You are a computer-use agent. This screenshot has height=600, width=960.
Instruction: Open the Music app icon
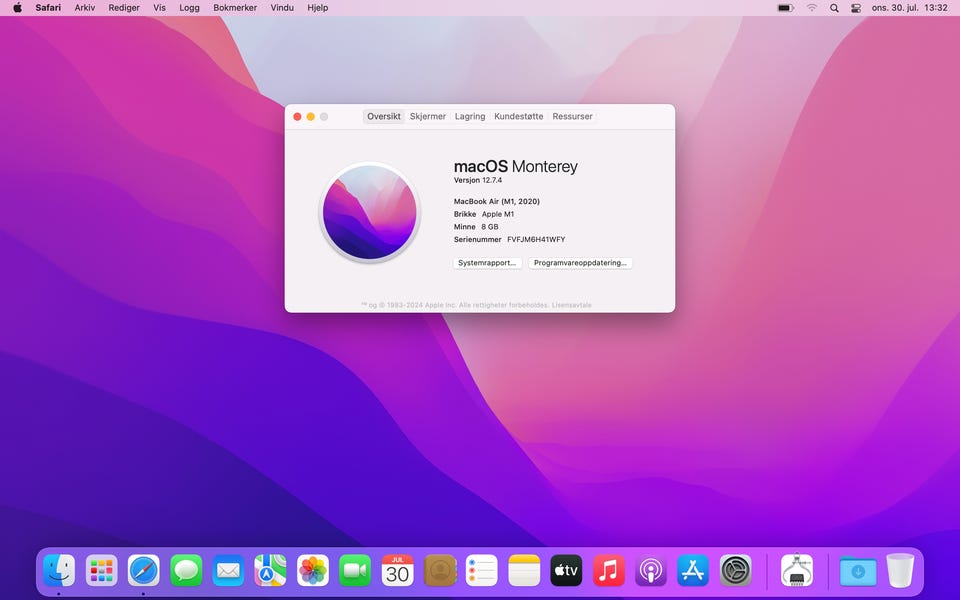click(x=608, y=570)
